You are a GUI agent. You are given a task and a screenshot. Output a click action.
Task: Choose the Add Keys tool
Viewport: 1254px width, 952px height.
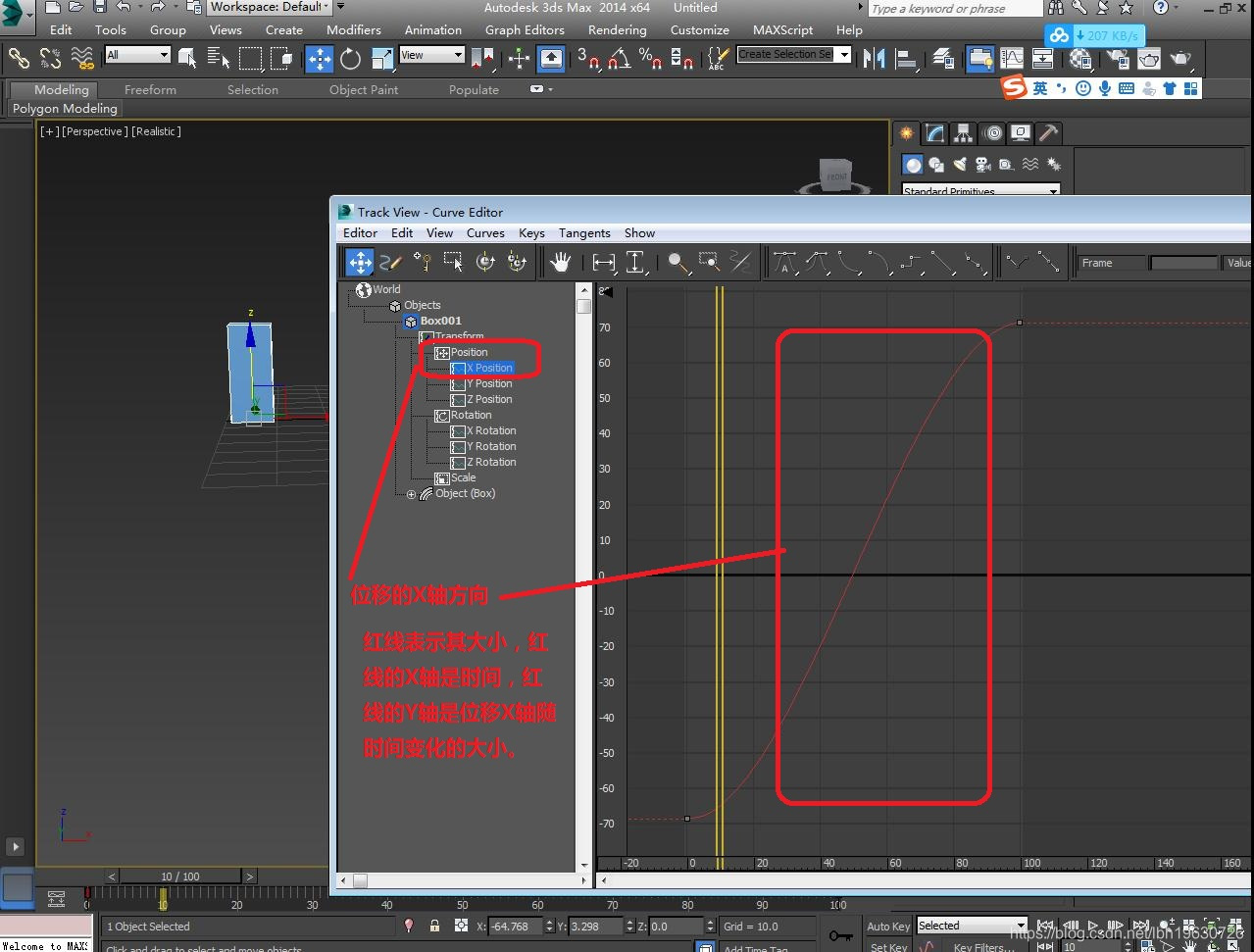point(423,262)
